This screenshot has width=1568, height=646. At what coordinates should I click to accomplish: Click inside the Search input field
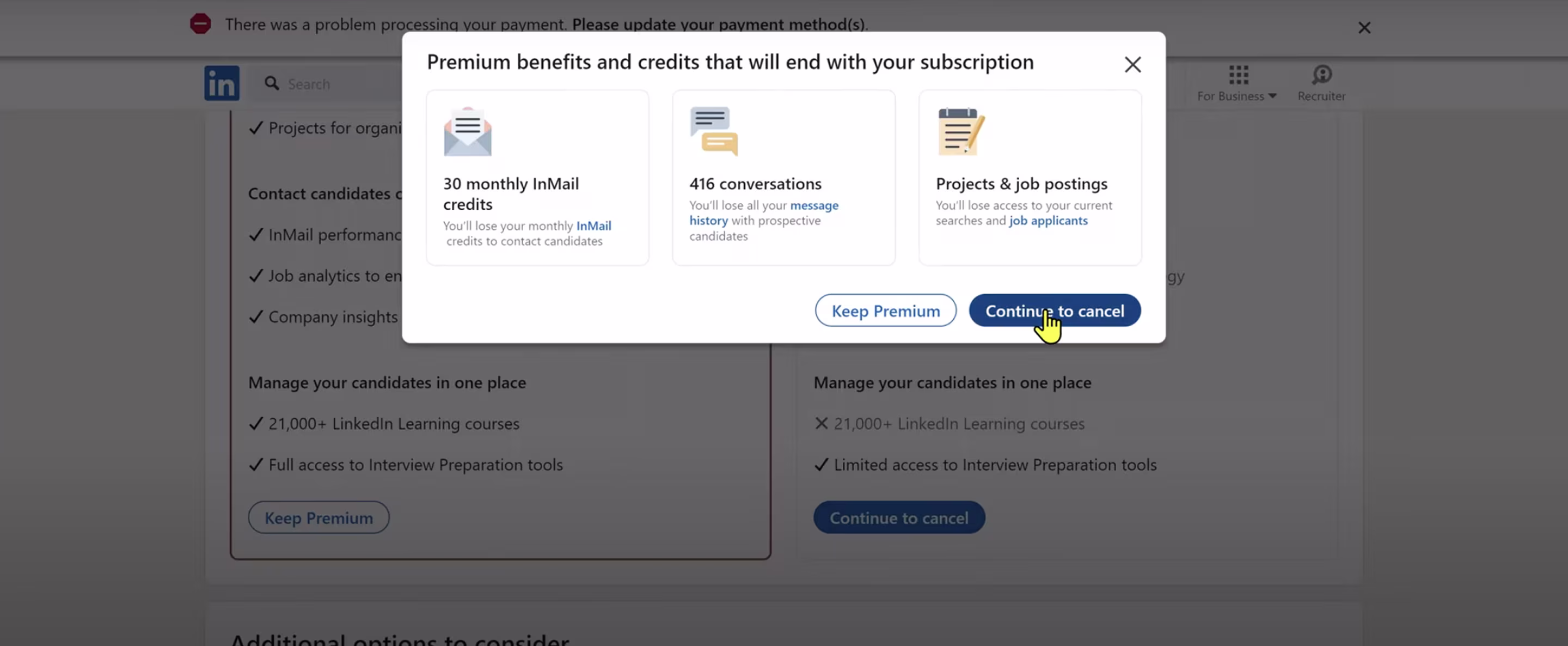(341, 83)
